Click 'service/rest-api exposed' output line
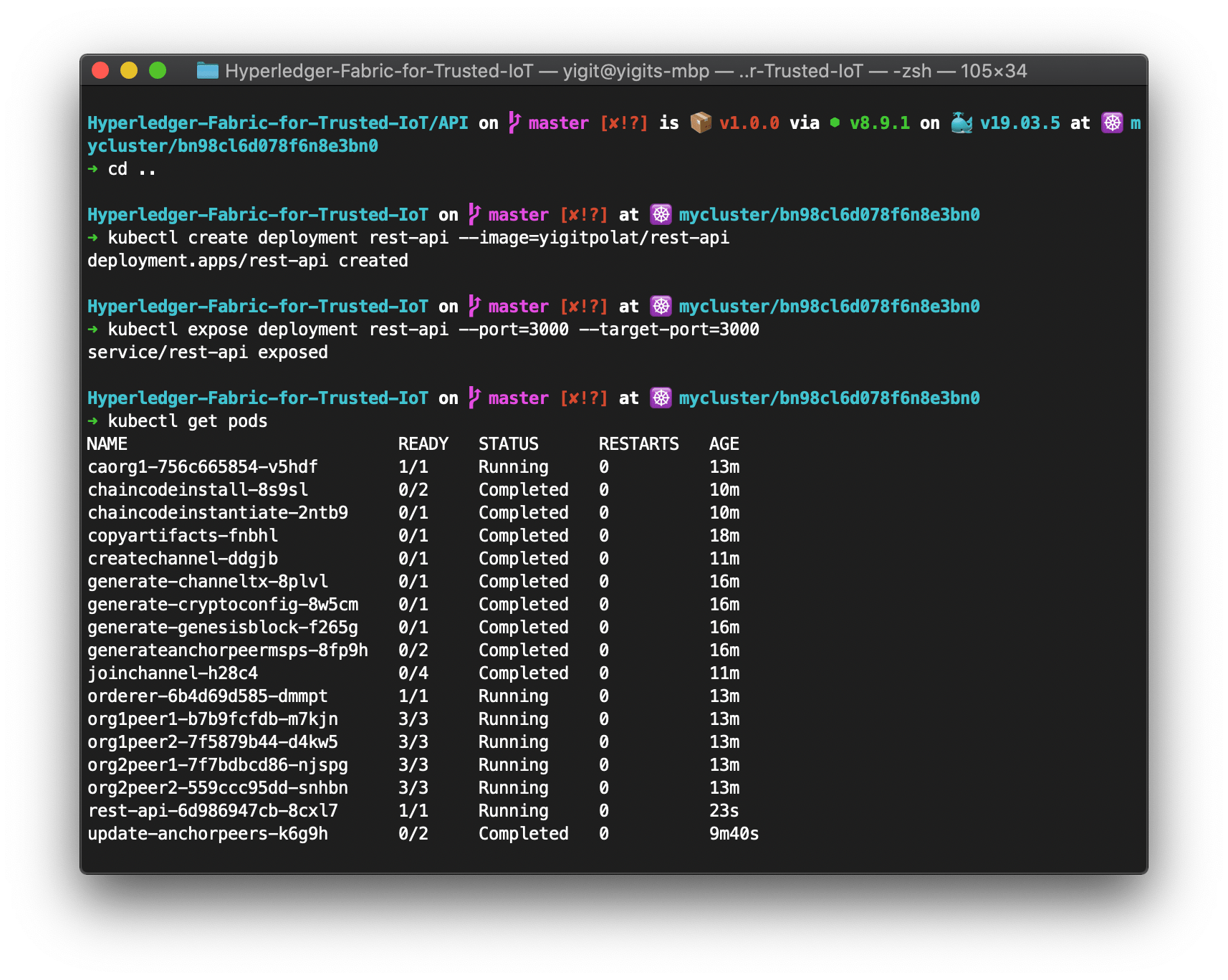 (x=208, y=352)
